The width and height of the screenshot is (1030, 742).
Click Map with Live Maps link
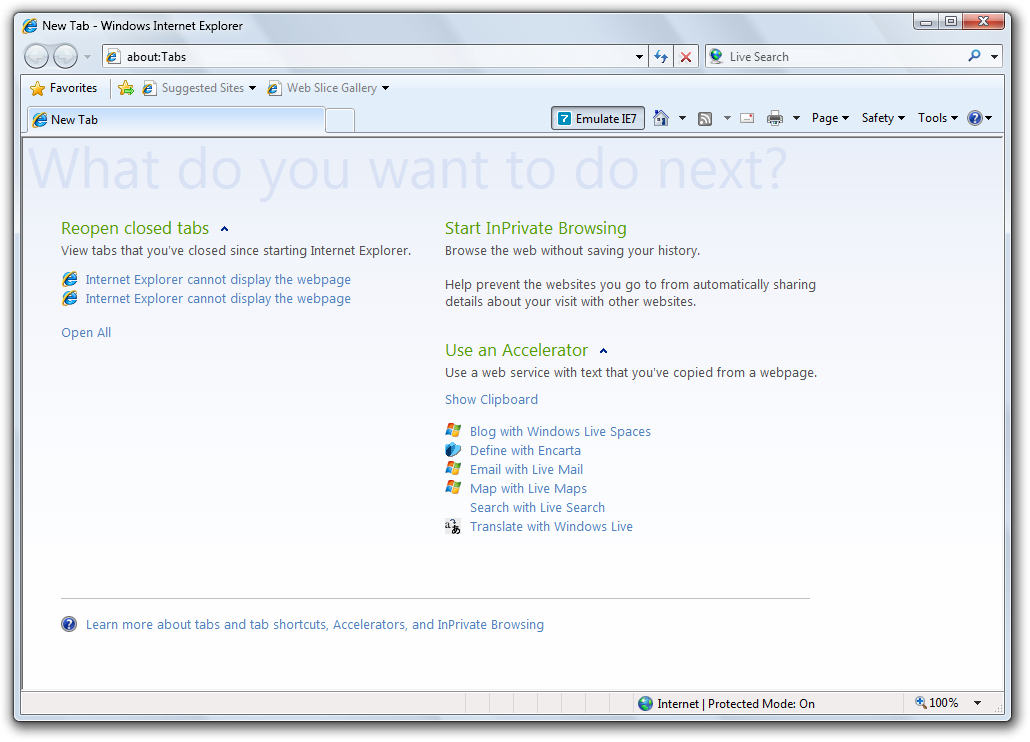(528, 489)
